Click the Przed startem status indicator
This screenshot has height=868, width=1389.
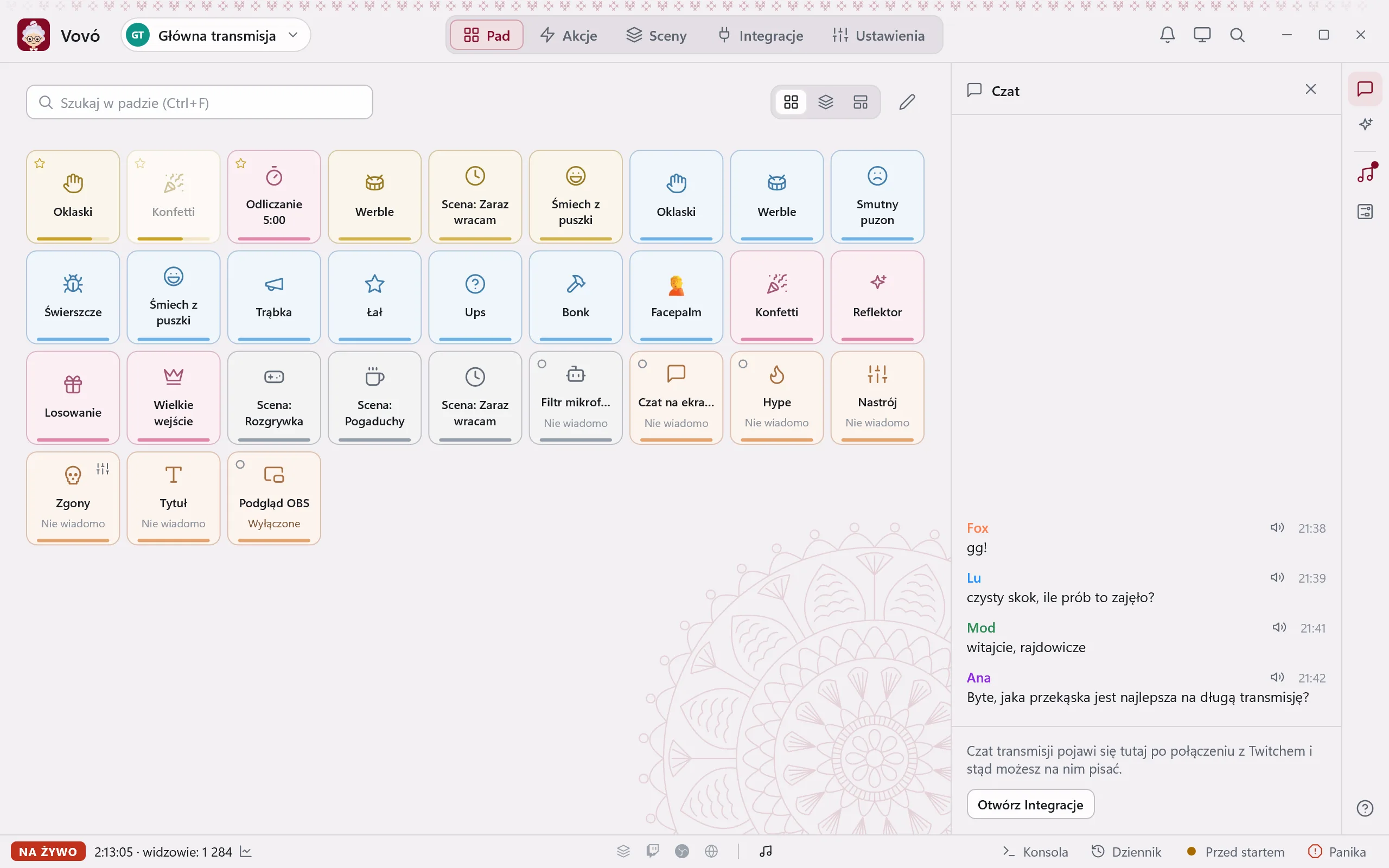click(1235, 852)
